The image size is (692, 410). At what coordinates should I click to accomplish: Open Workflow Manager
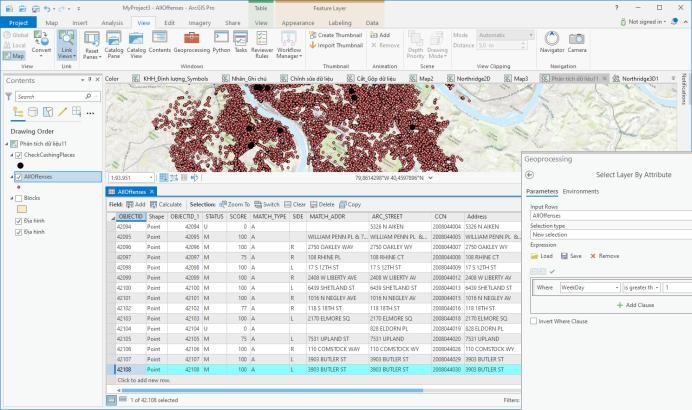pos(289,45)
